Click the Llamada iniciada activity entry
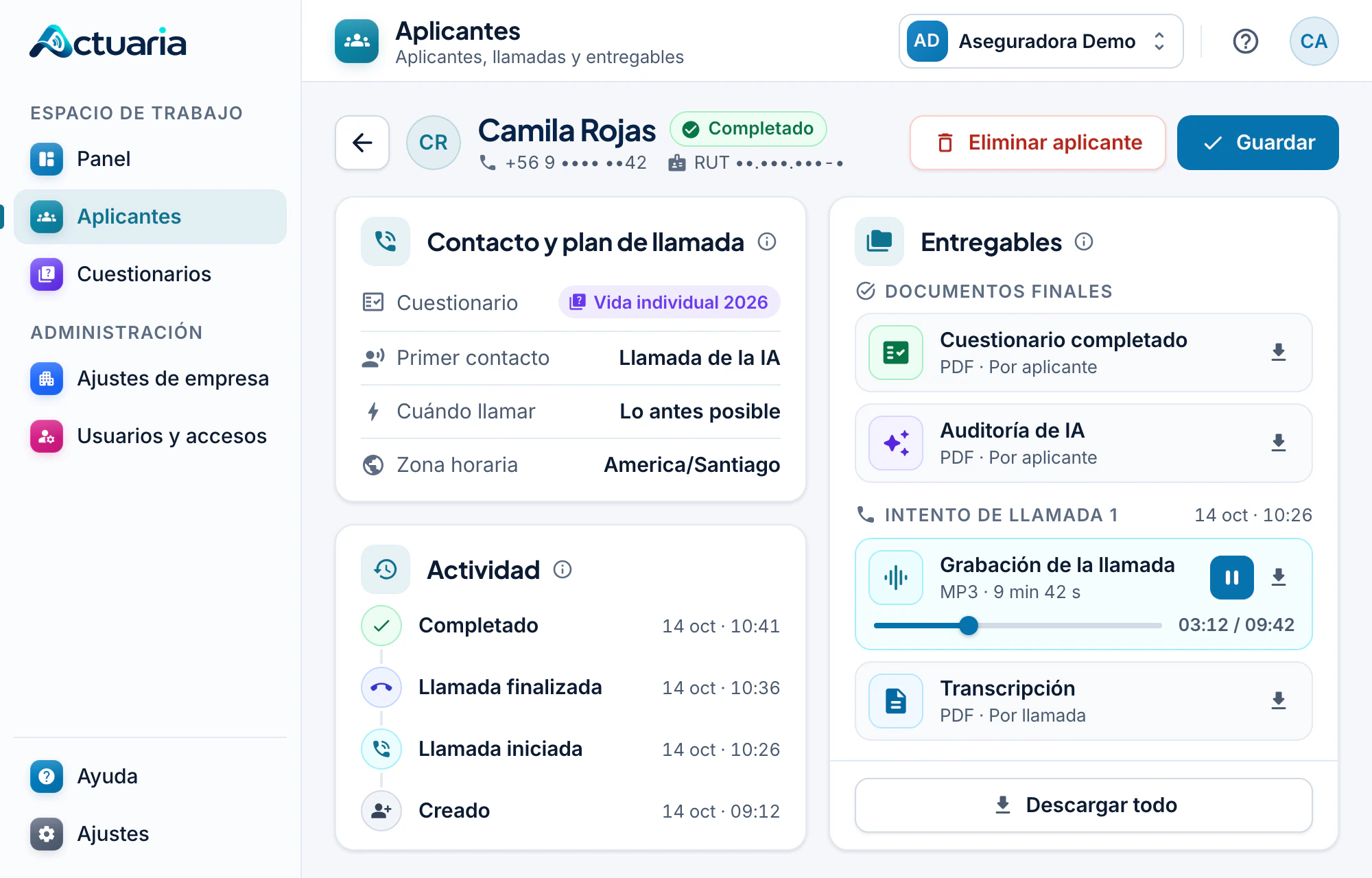 pos(571,749)
